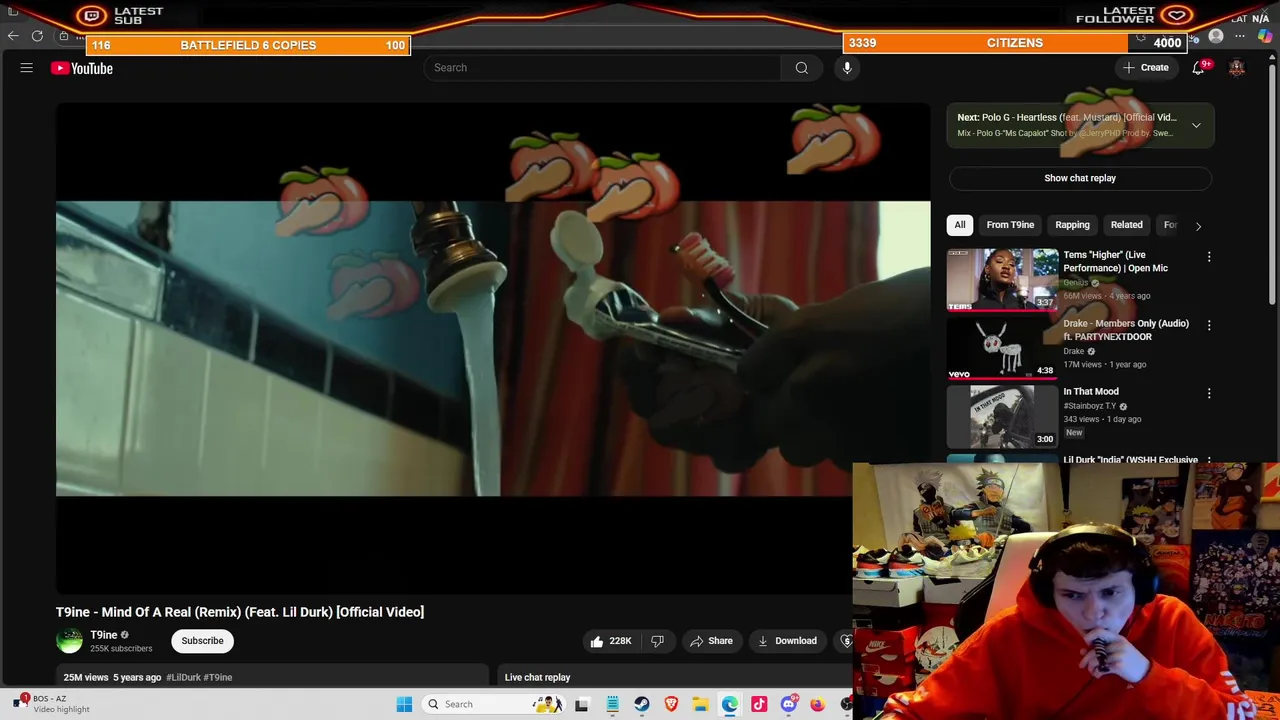Open options menu for Tems "Higher" video
The image size is (1280, 720).
point(1209,257)
